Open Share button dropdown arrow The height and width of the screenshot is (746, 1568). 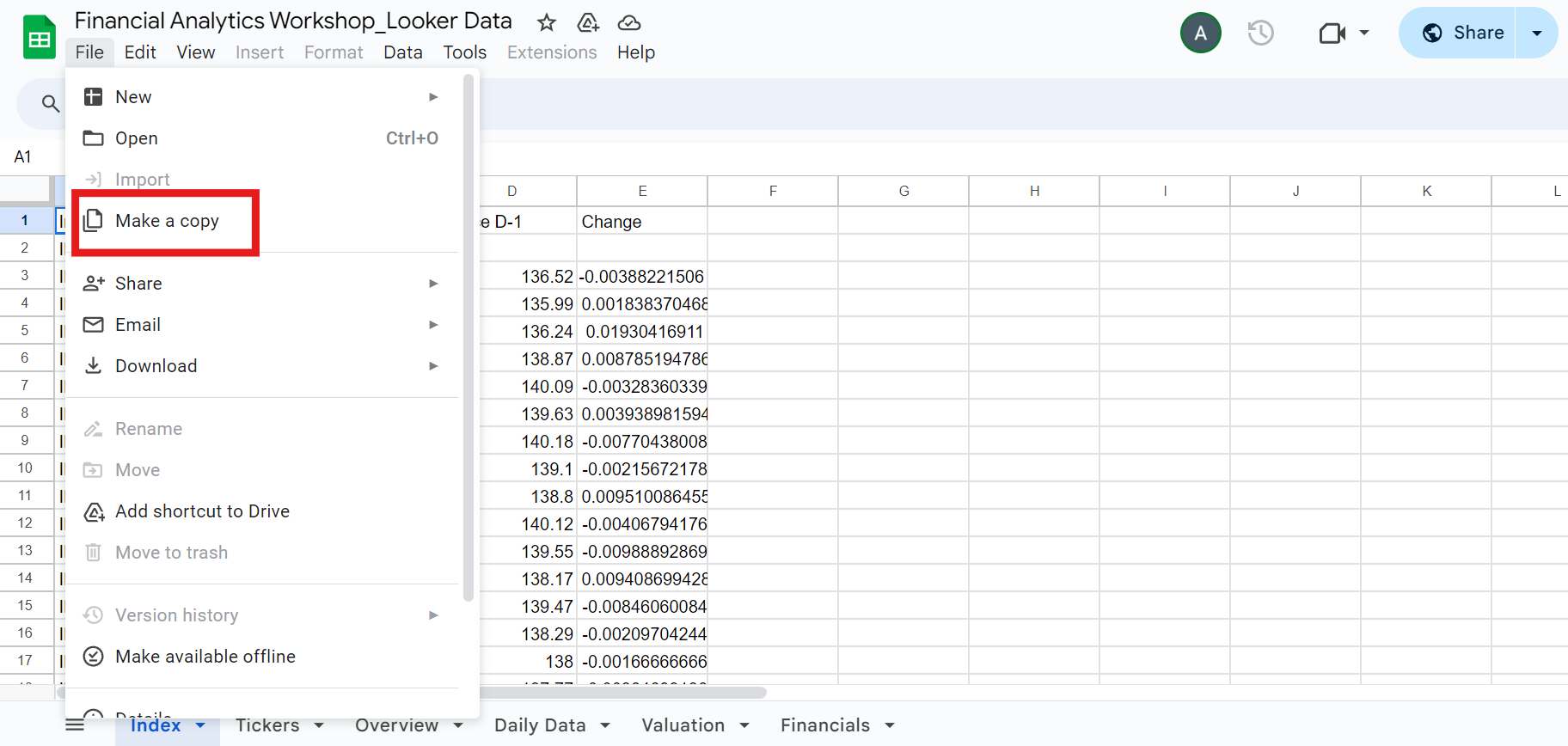tap(1537, 33)
